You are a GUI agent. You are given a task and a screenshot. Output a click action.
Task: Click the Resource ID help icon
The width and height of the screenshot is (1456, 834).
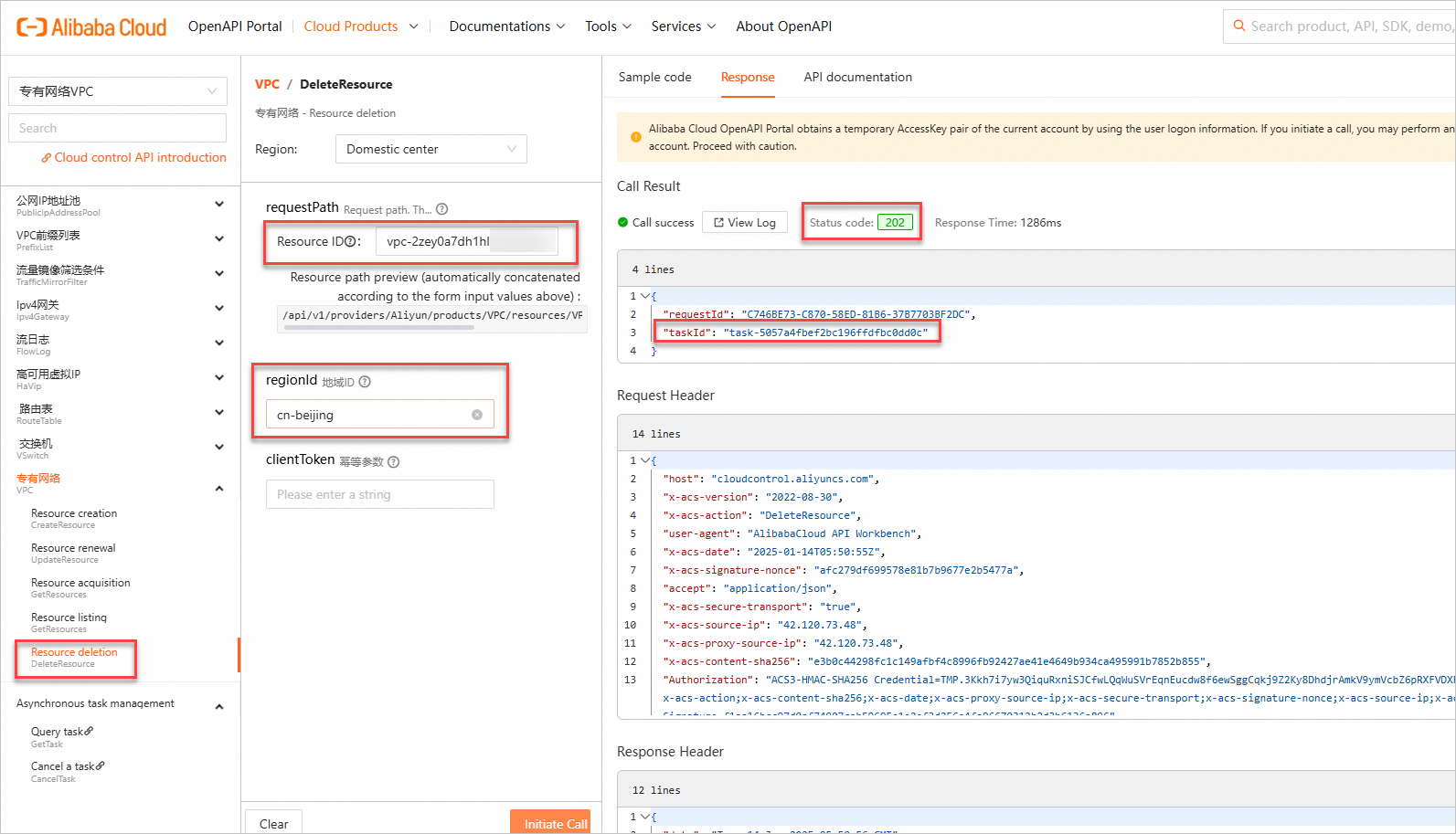(x=350, y=242)
